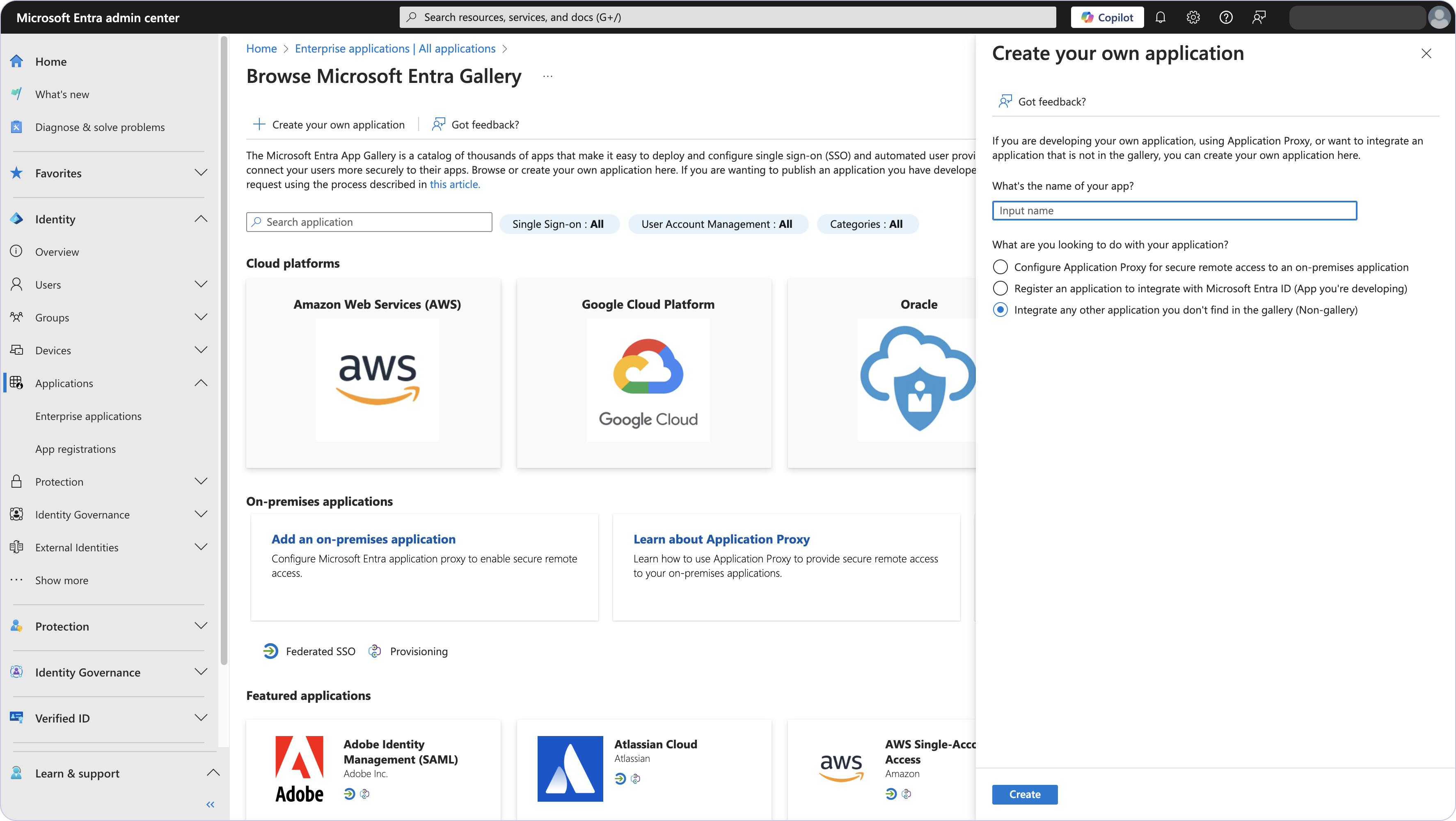Click the Devices icon in the sidebar

tap(16, 349)
